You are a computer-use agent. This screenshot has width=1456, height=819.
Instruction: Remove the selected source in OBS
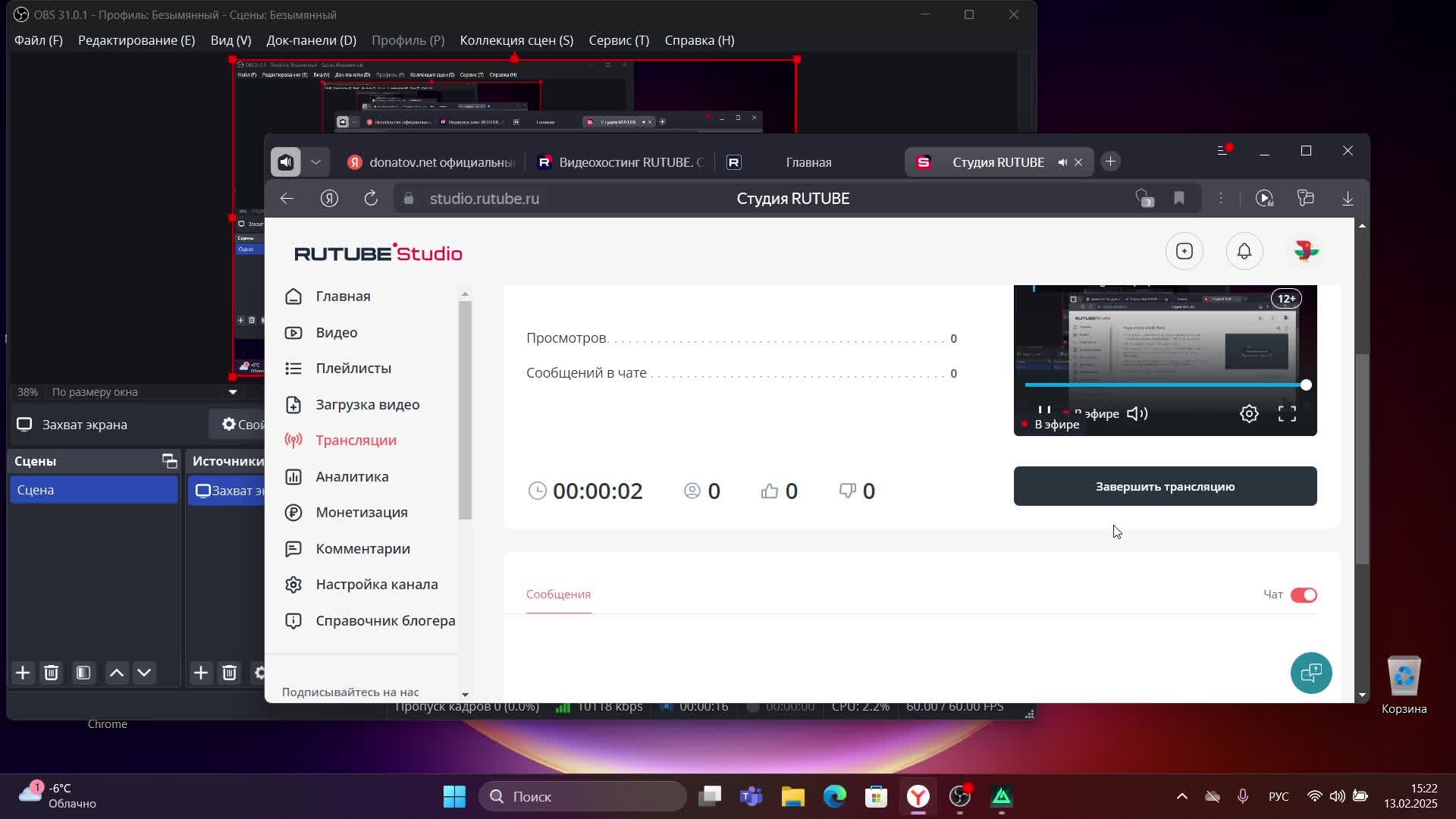tap(229, 673)
